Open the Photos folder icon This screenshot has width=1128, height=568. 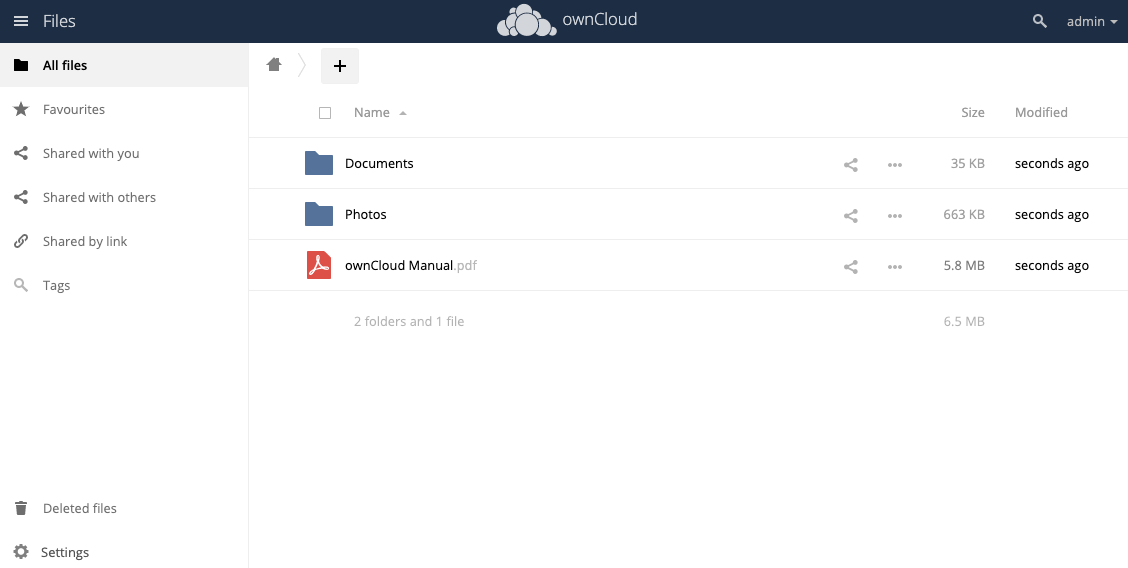click(319, 214)
